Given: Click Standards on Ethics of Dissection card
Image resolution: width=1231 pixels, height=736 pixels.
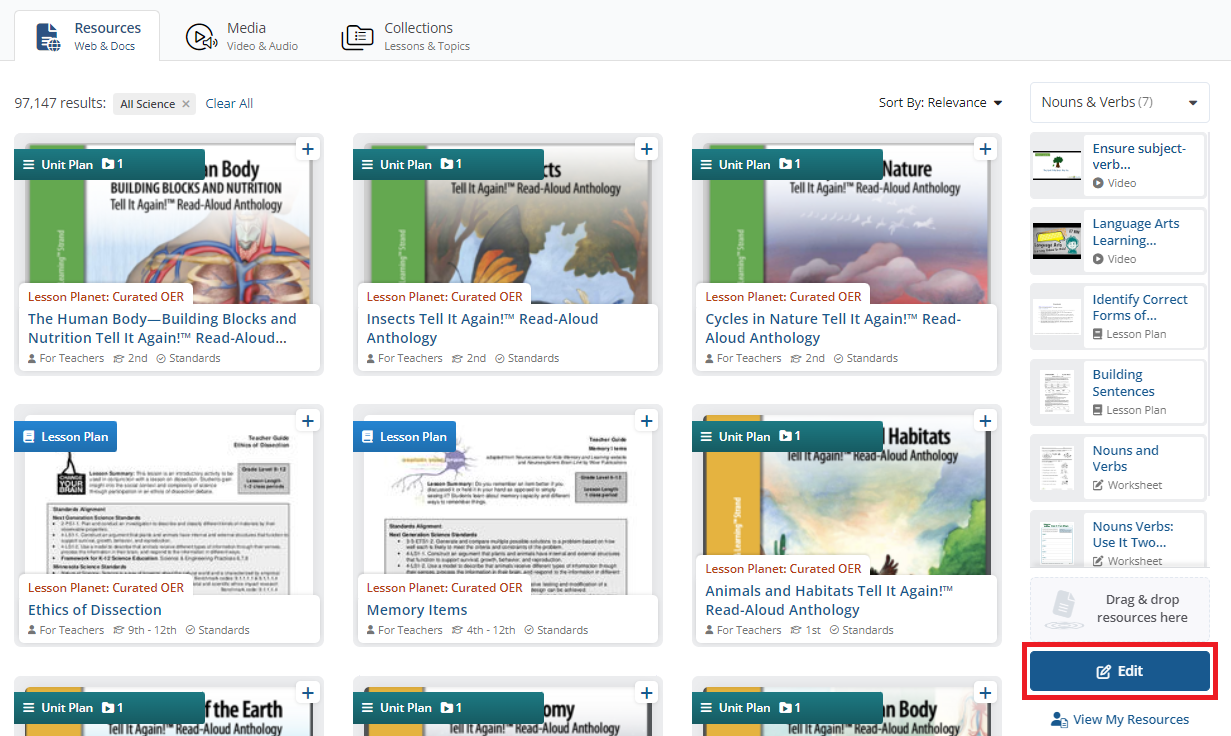Looking at the screenshot, I should 217,630.
